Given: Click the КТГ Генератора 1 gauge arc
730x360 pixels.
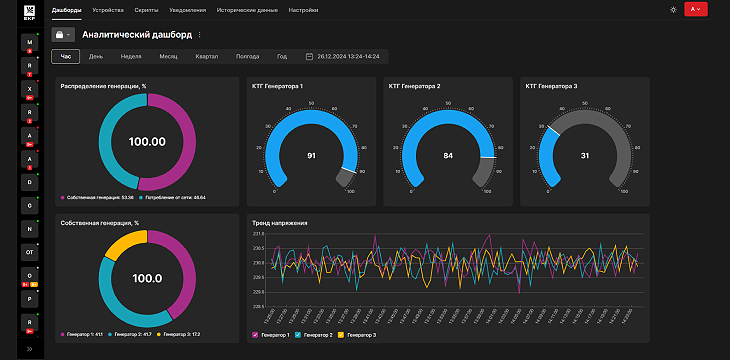Looking at the screenshot, I should [311, 117].
